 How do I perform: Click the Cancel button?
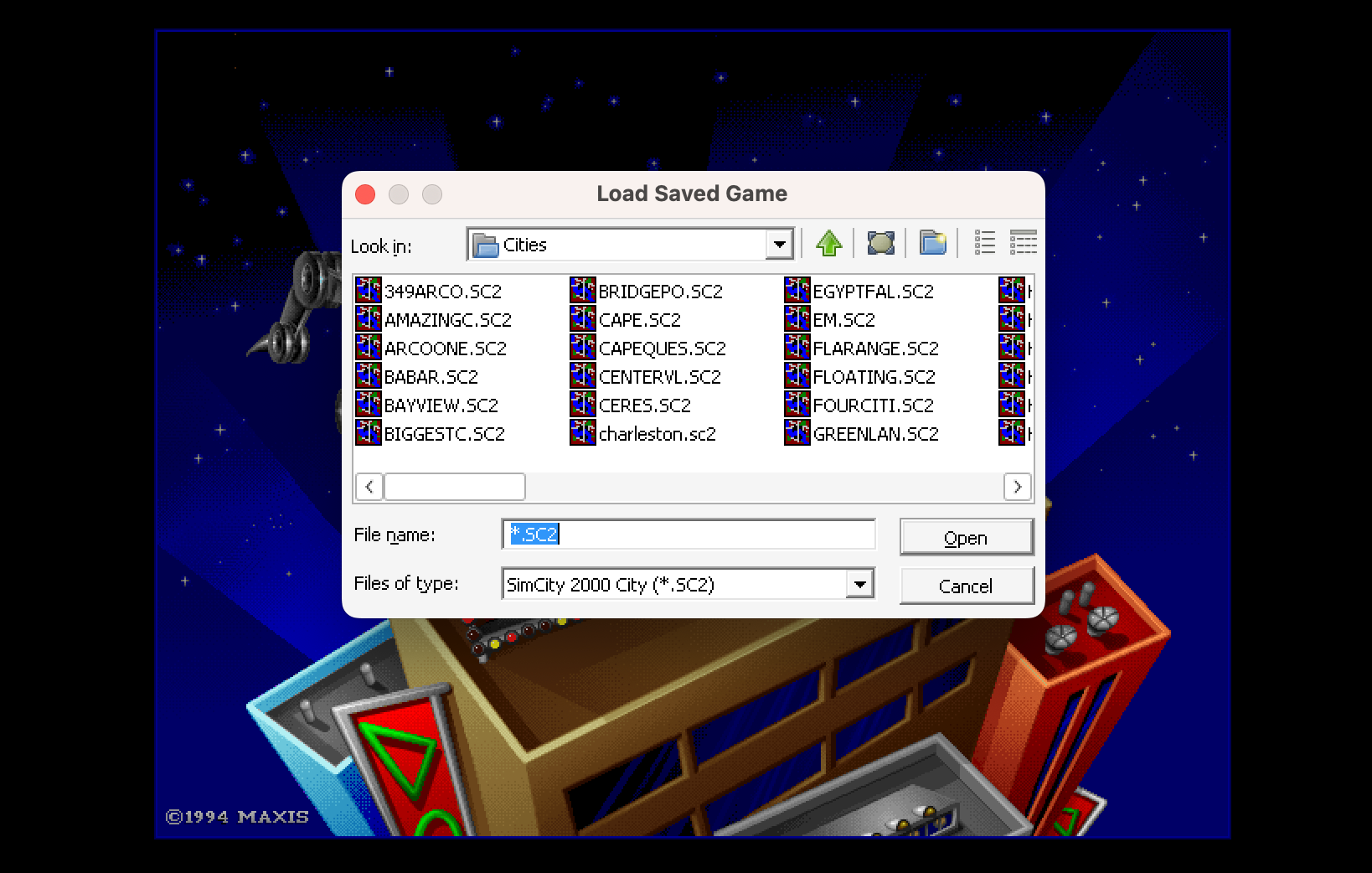pos(967,586)
